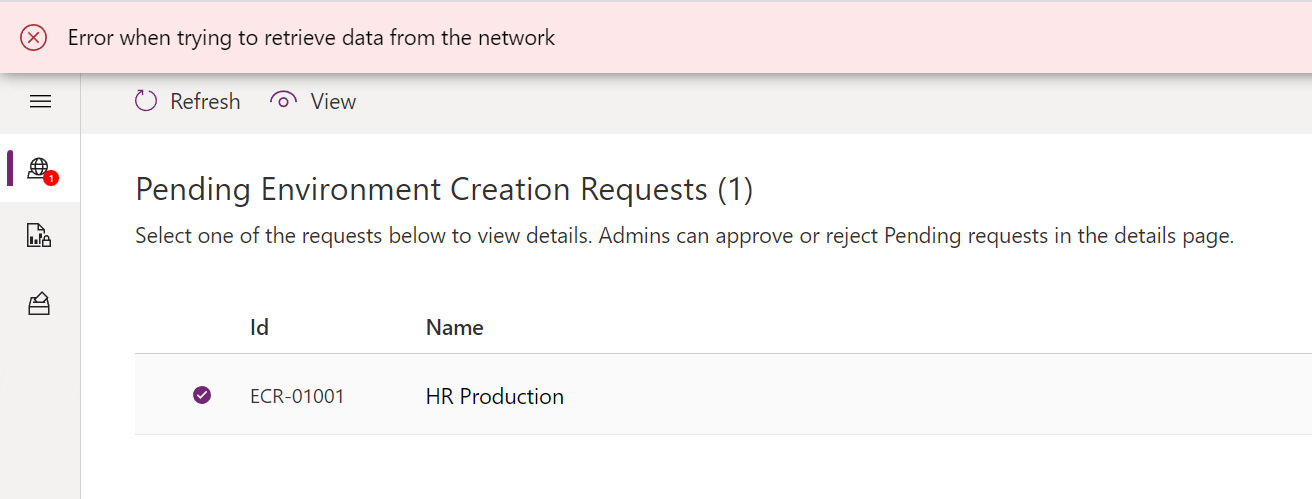This screenshot has height=499, width=1312.
Task: Sort by the Name column header
Action: point(455,327)
